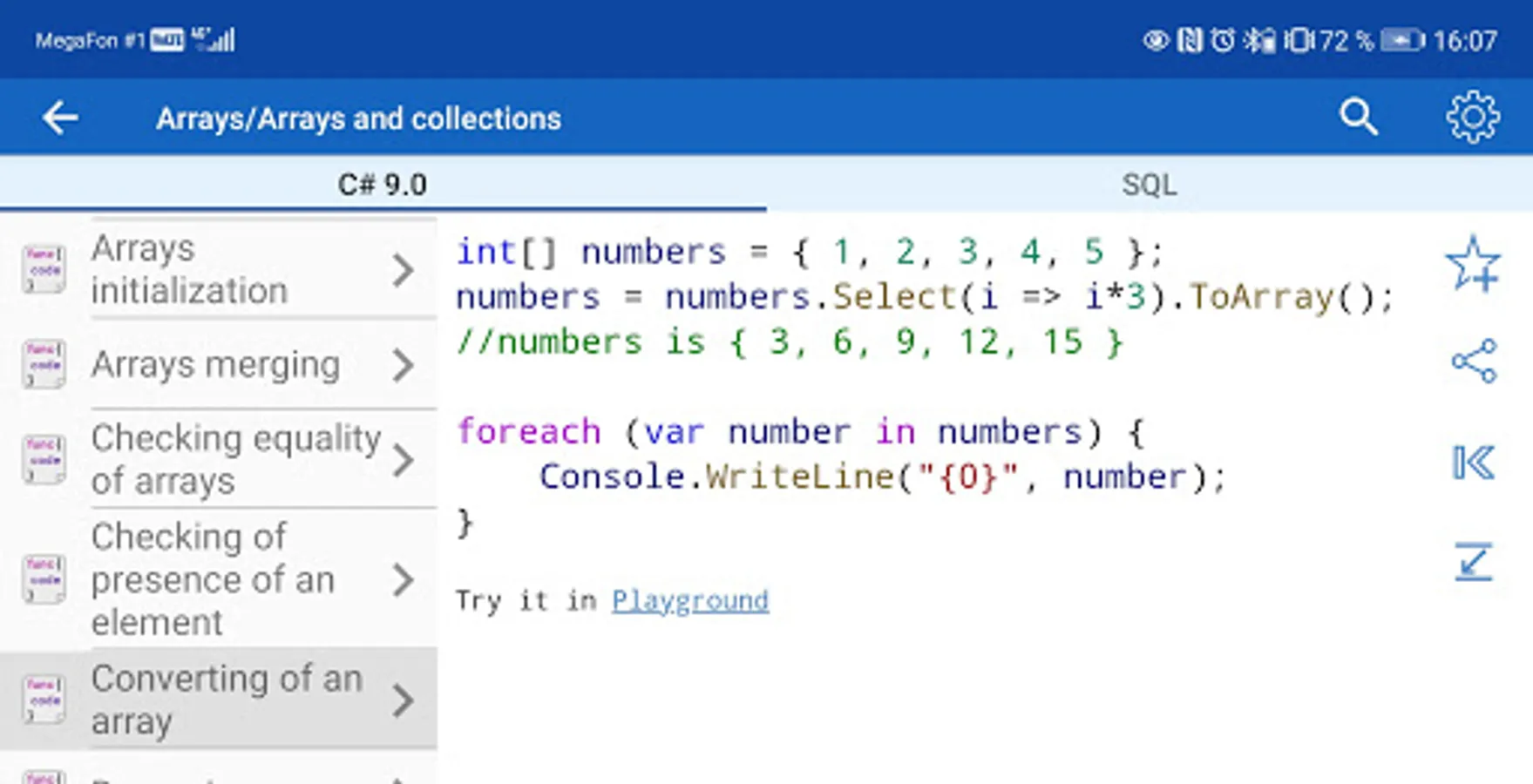Share the code snippet

tap(1474, 361)
